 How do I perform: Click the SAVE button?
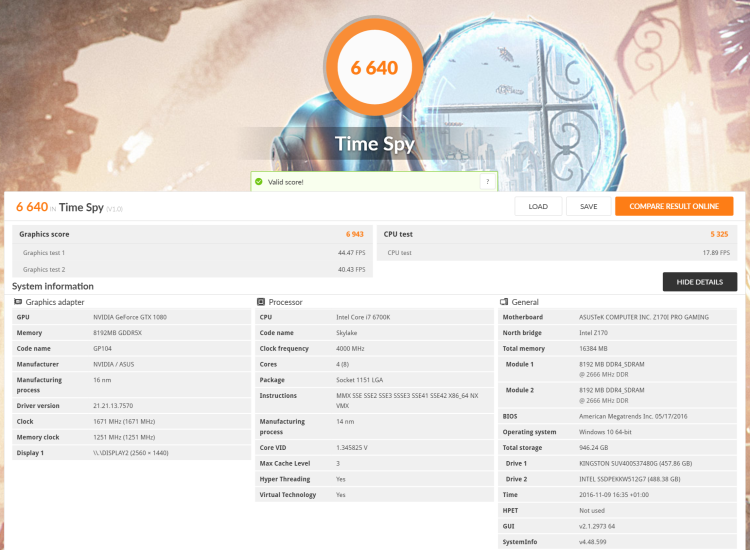pos(588,206)
